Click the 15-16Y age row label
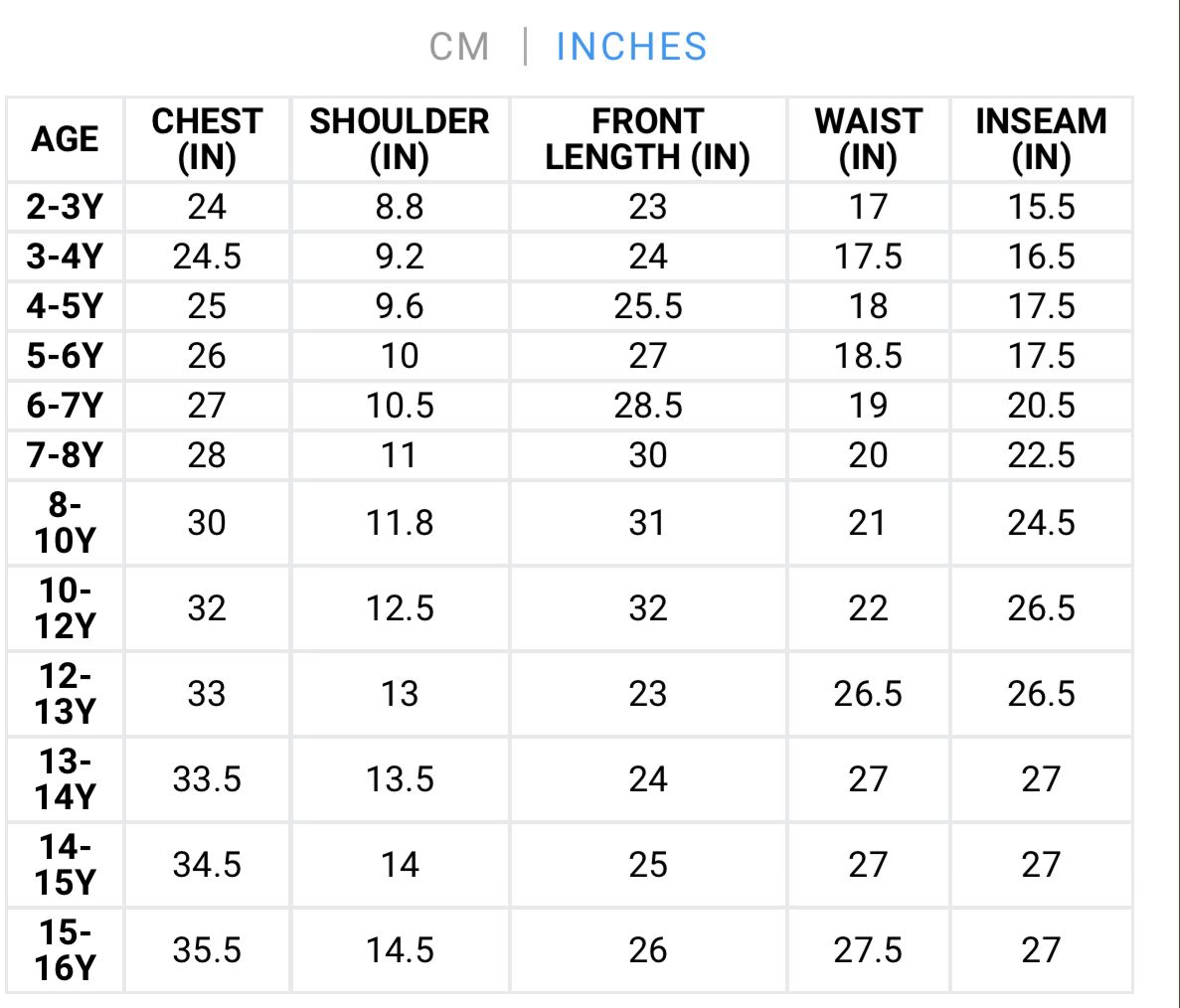This screenshot has height=1008, width=1180. tap(65, 950)
